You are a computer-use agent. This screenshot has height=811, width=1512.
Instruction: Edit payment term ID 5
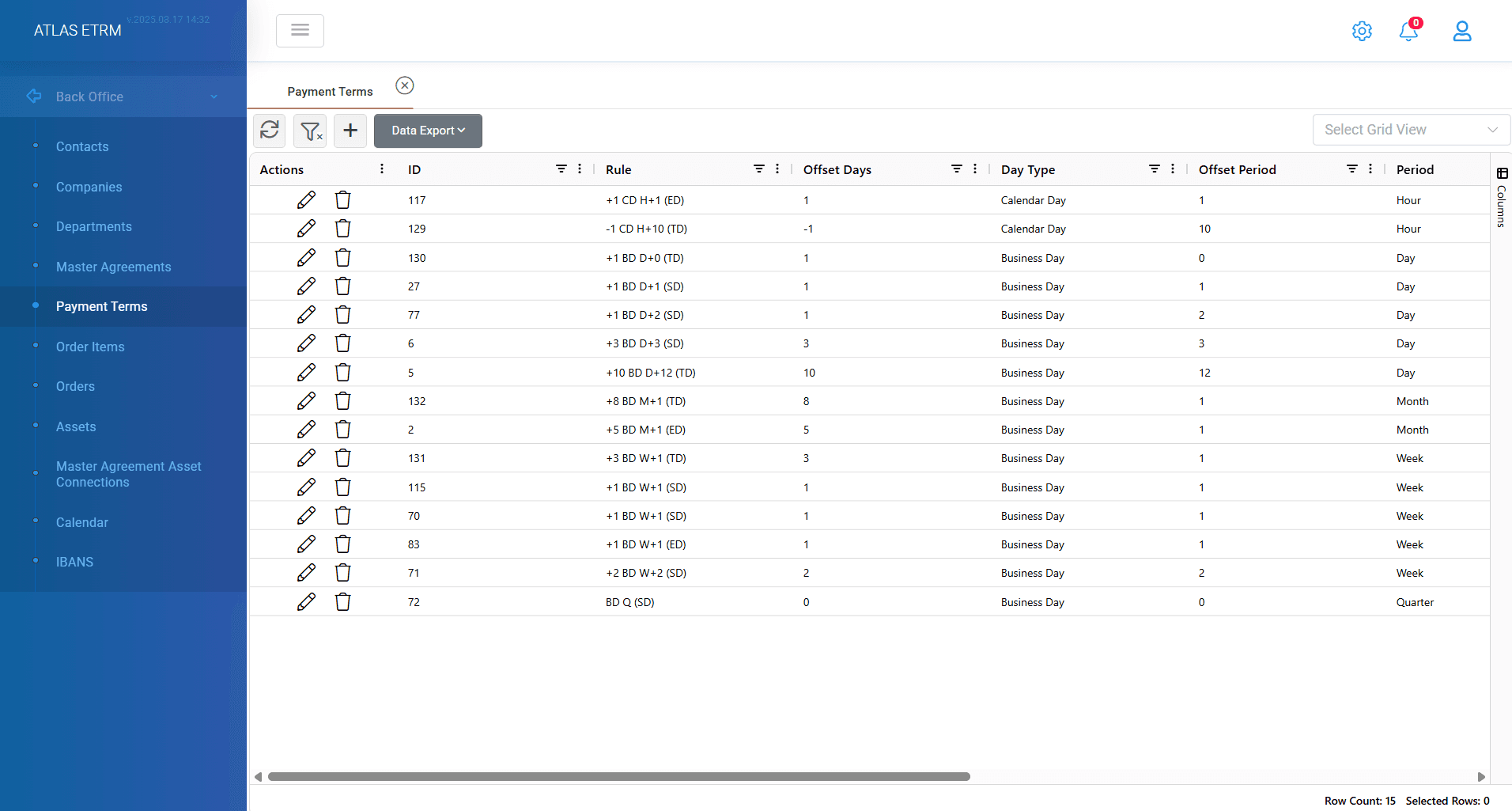click(x=306, y=373)
